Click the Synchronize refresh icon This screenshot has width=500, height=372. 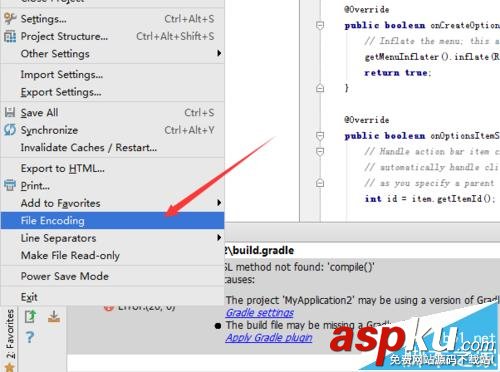(x=10, y=130)
